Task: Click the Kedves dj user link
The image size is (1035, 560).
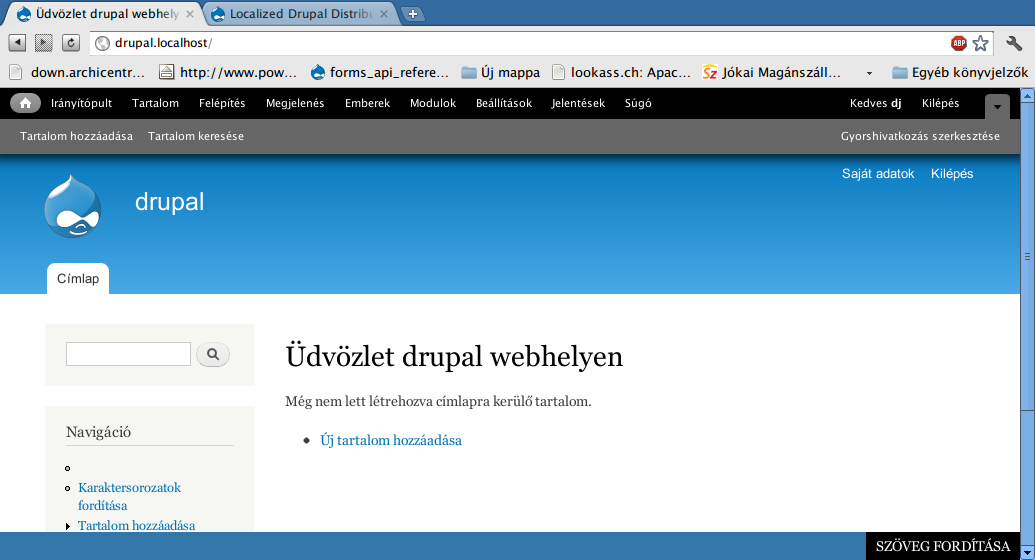Action: 875,103
